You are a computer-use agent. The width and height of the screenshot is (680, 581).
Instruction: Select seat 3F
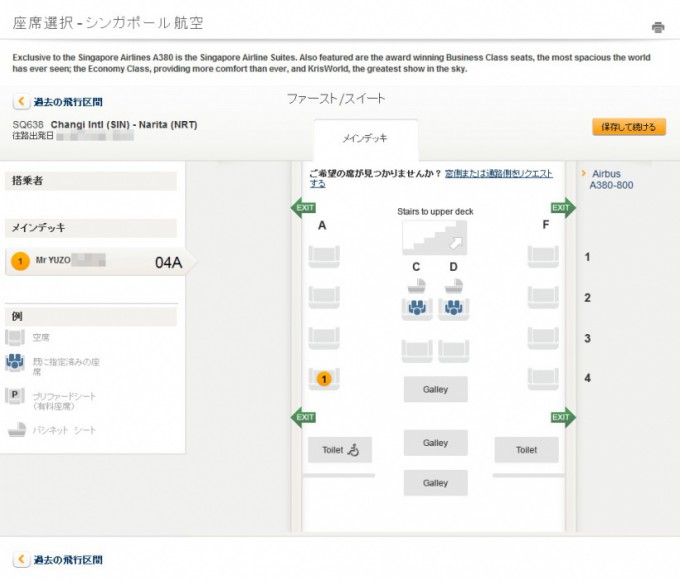[543, 338]
